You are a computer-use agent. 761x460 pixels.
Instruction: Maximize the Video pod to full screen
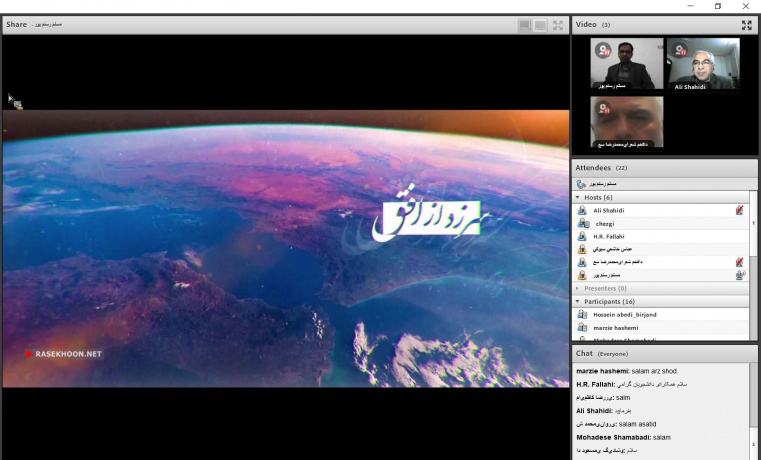[x=746, y=24]
